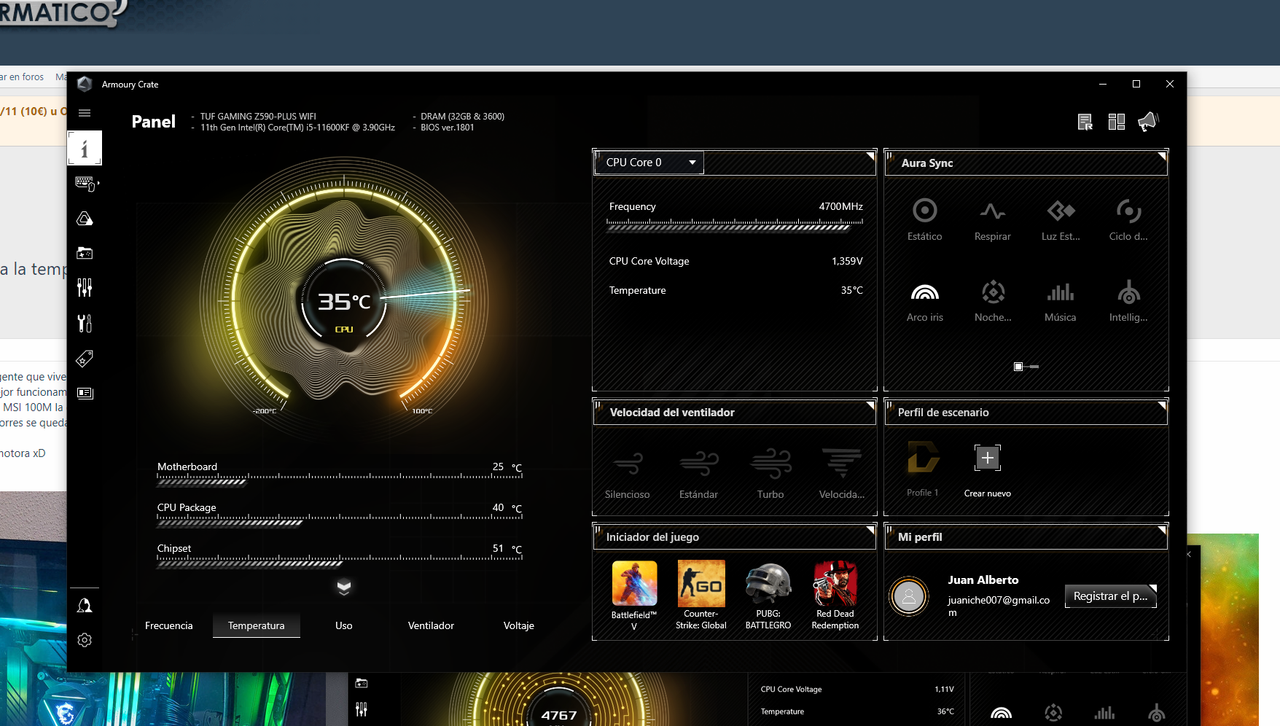The width and height of the screenshot is (1280, 726).
Task: Close the side panel behind Armoury Crate
Action: pos(1189,554)
